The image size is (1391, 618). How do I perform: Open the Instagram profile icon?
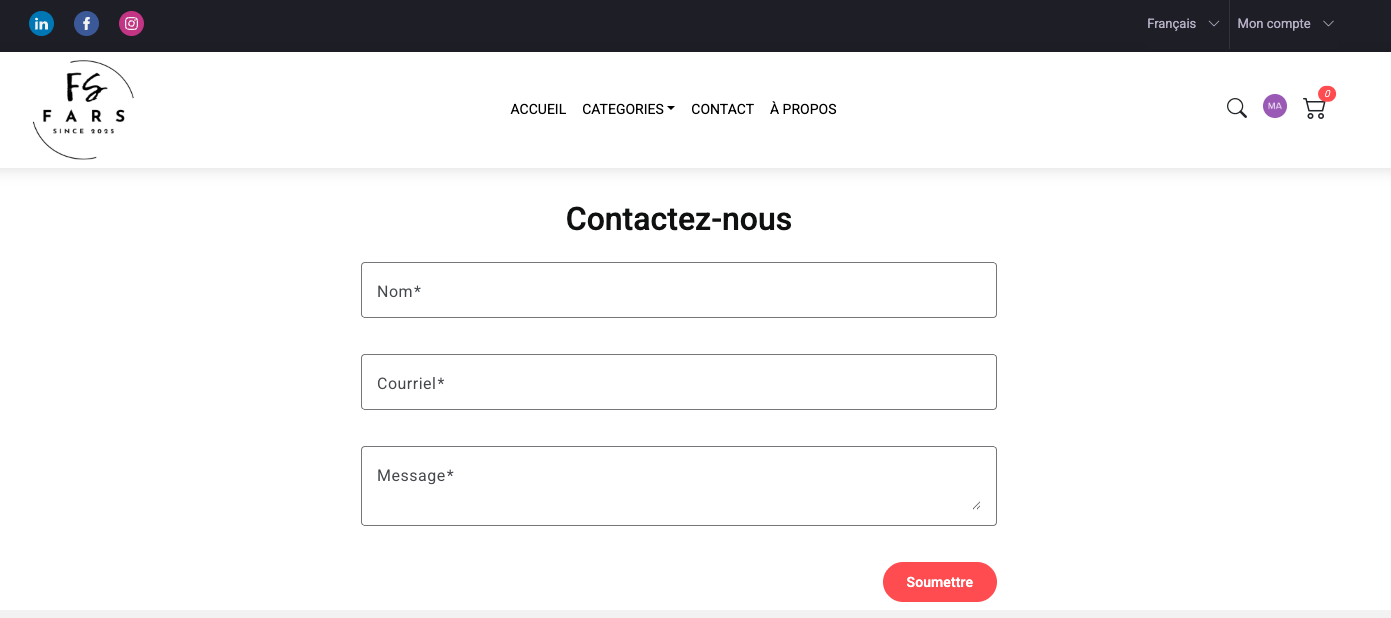131,24
